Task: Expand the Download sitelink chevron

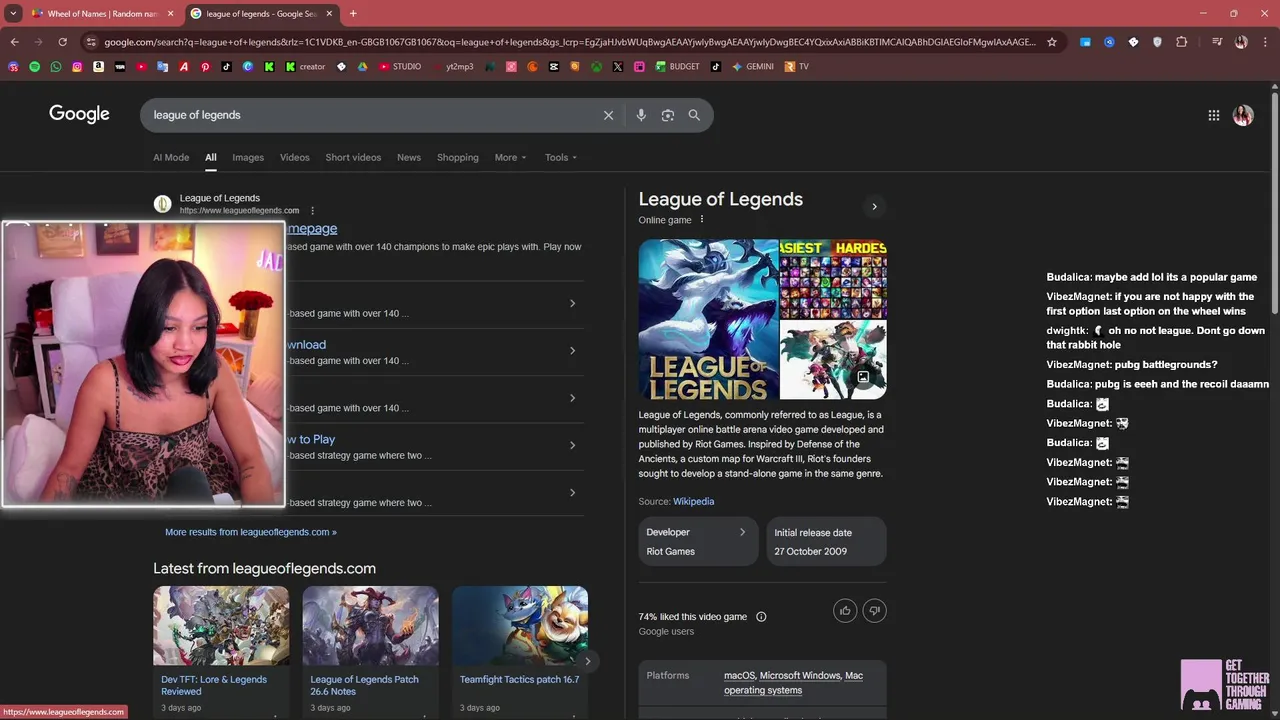Action: tap(572, 351)
